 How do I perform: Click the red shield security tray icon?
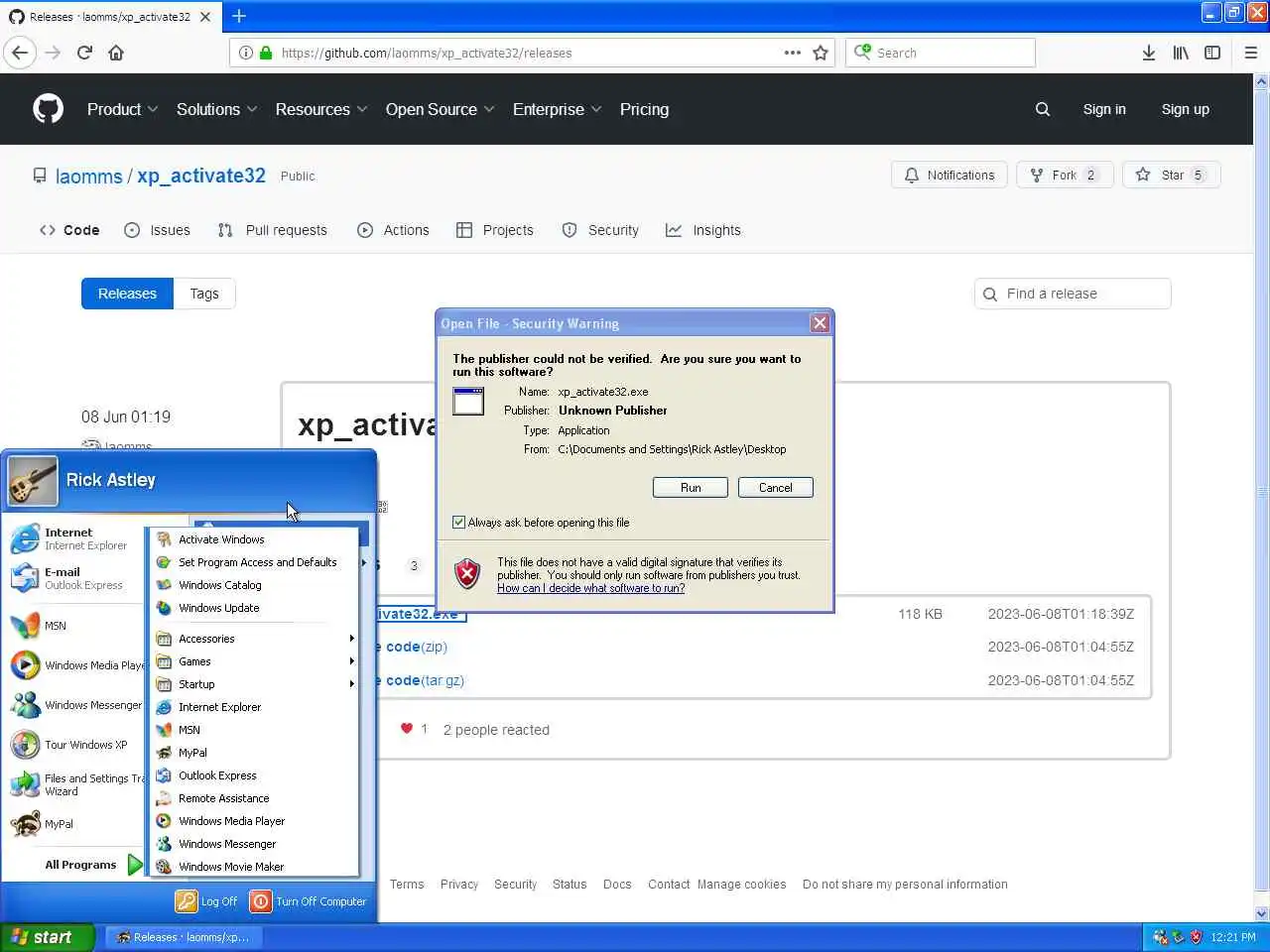[1196, 937]
